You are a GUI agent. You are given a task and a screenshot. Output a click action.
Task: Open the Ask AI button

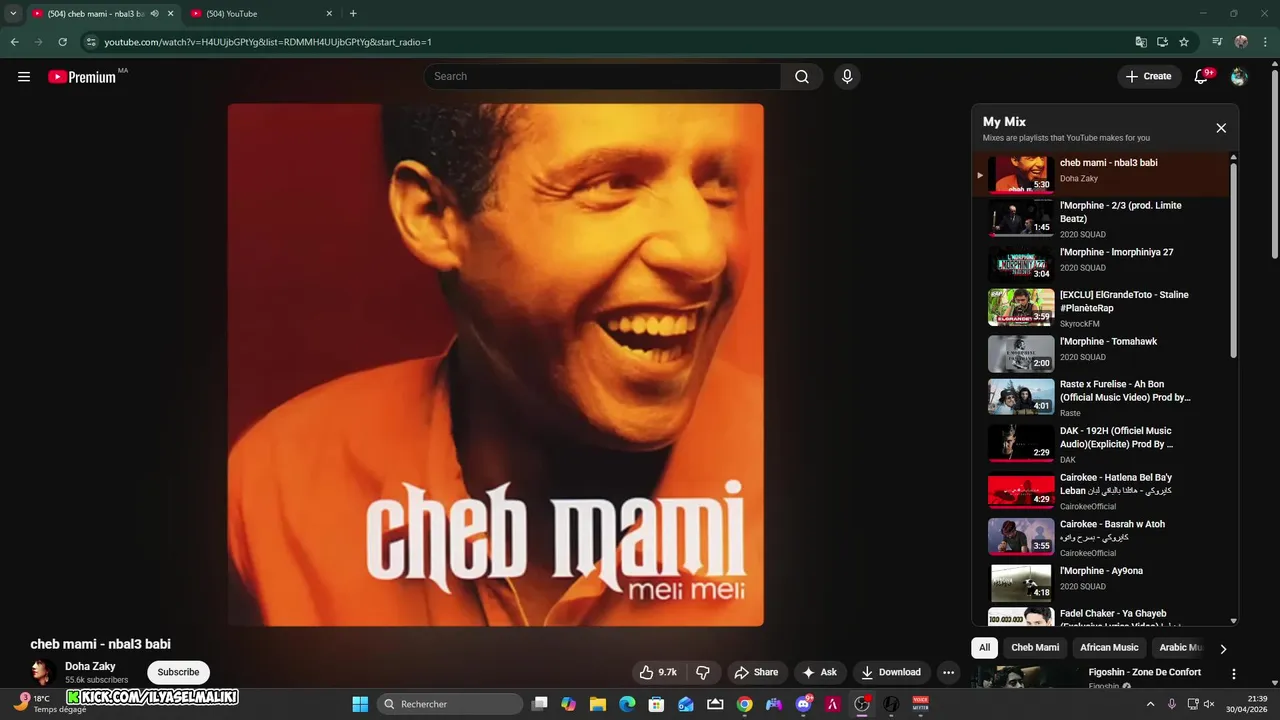(819, 673)
